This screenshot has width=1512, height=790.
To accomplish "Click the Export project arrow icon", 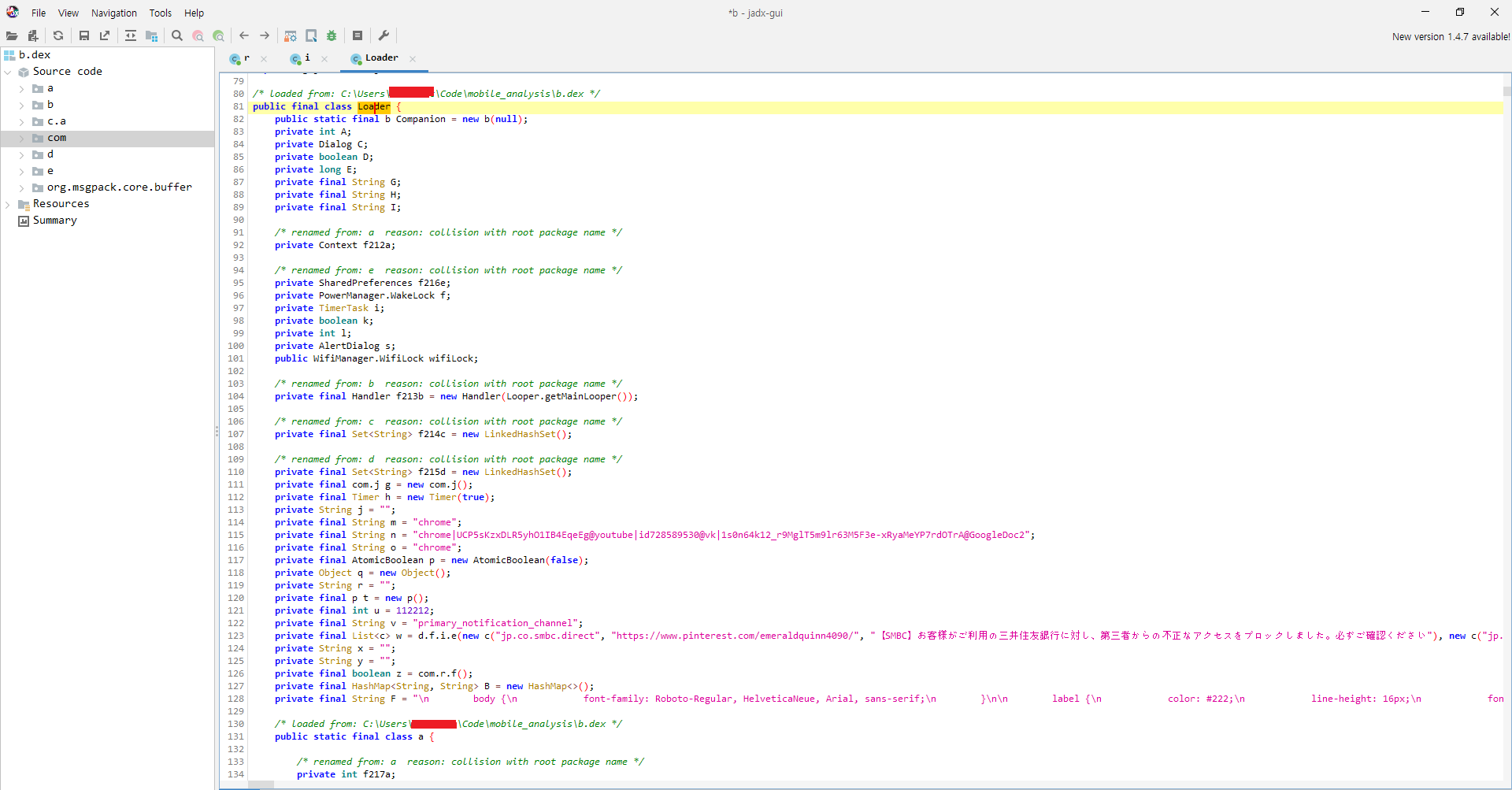I will tap(105, 35).
